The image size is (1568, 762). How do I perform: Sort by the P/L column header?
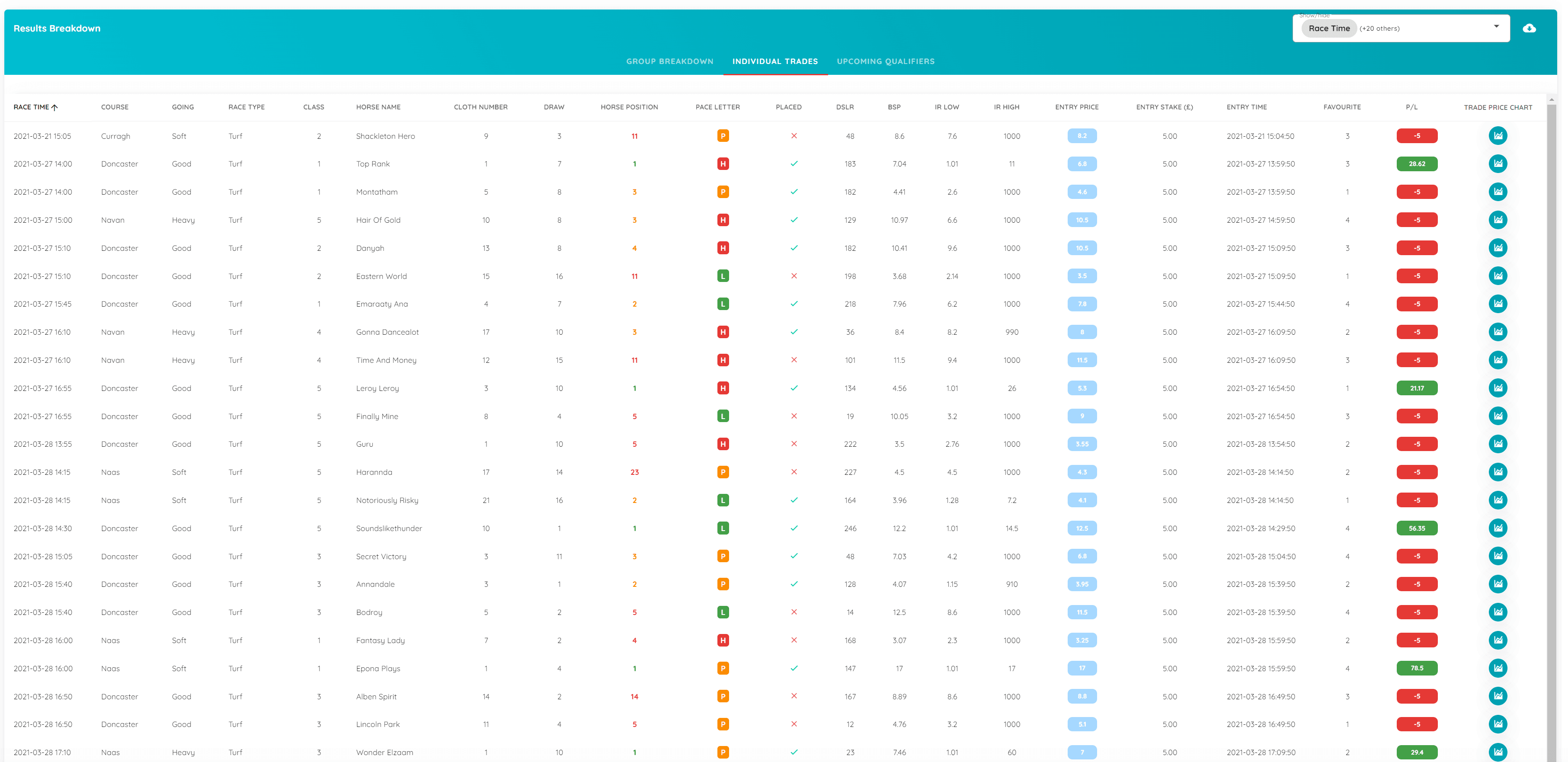[x=1411, y=107]
